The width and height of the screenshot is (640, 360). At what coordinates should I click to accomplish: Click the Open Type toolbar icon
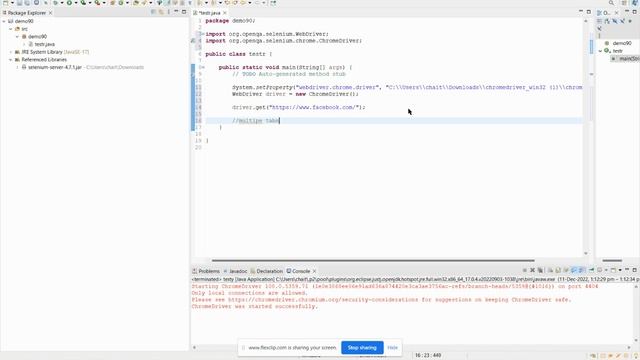(136, 3)
